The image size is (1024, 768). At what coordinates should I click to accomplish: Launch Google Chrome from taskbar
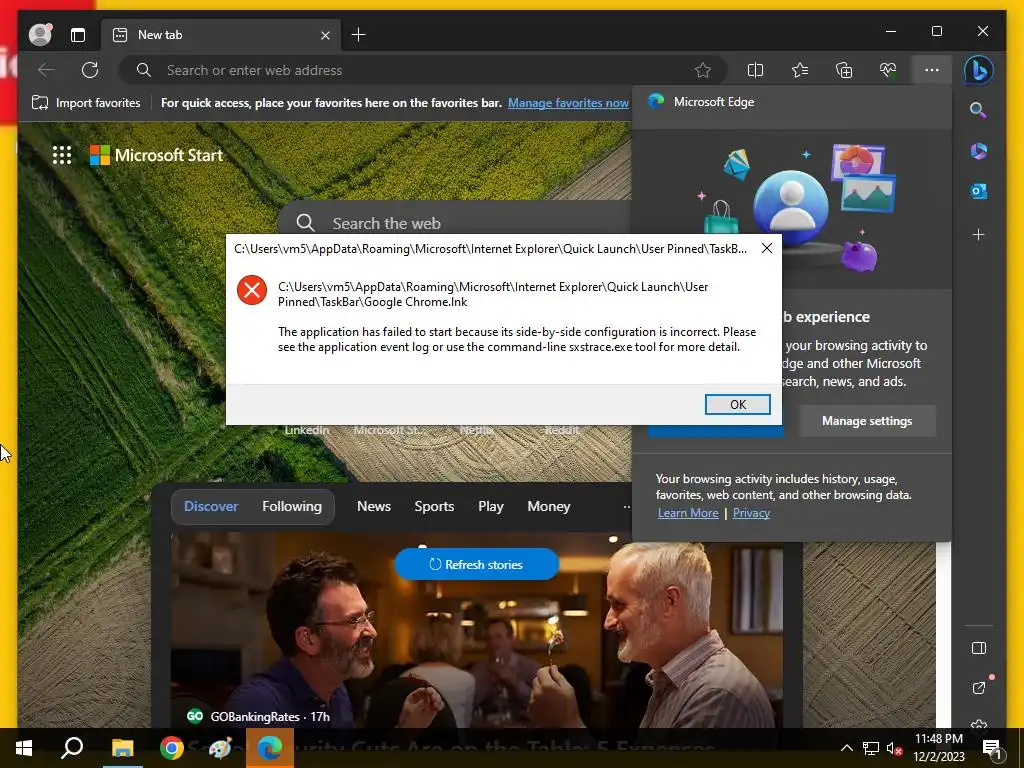click(172, 748)
